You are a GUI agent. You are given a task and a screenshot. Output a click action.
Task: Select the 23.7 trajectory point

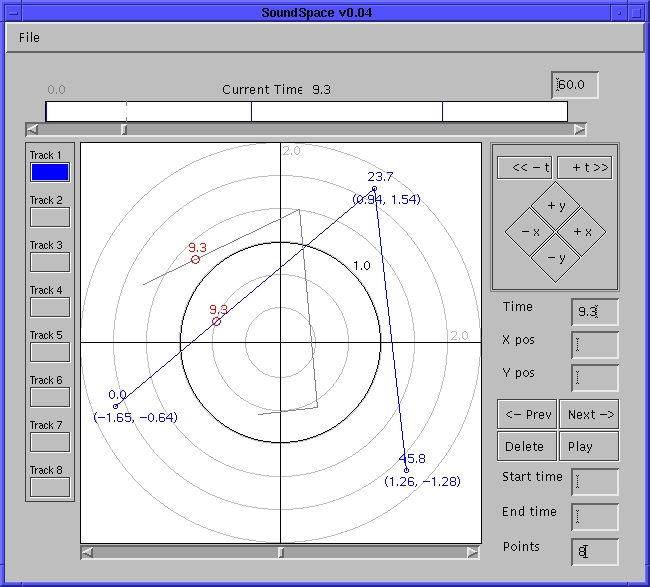(374, 189)
